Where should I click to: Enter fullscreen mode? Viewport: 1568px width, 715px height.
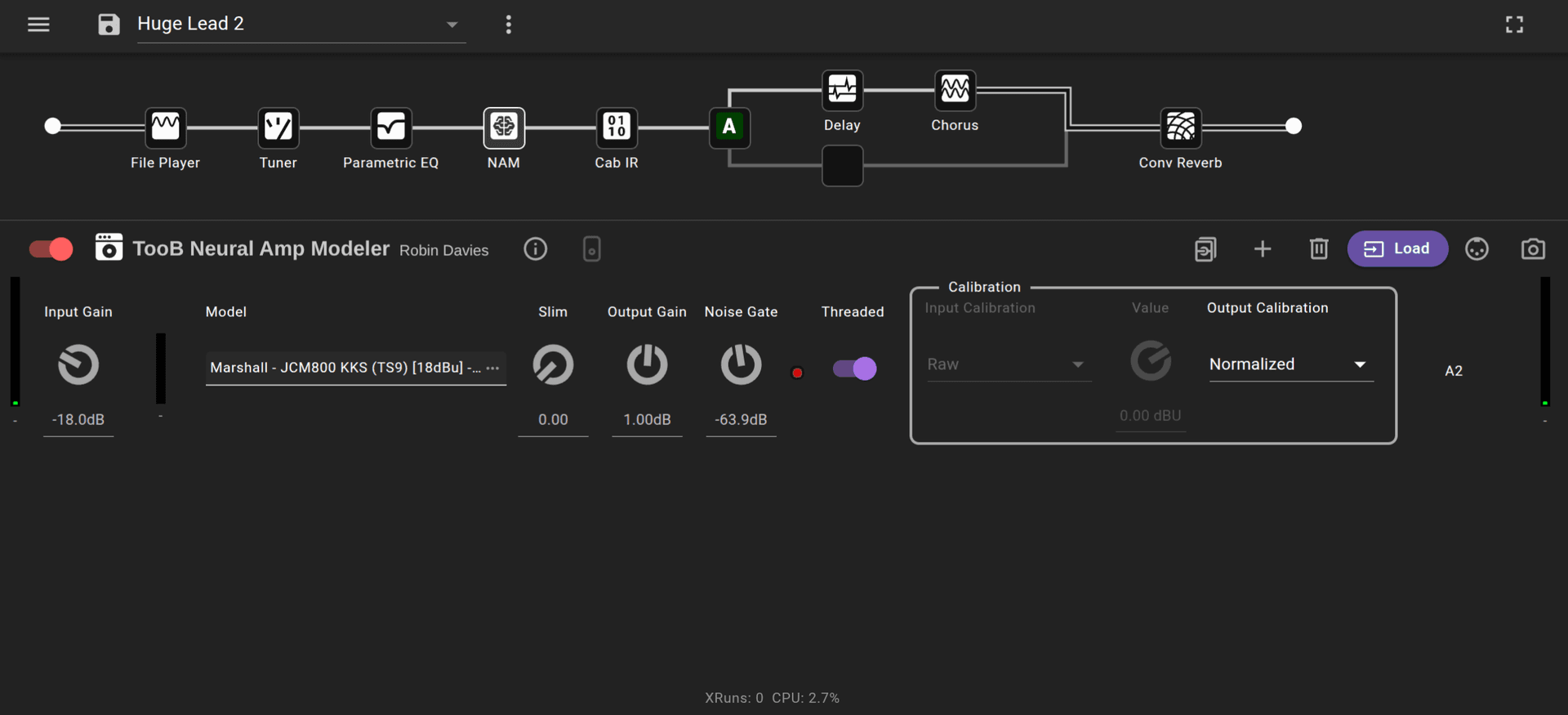[1515, 25]
